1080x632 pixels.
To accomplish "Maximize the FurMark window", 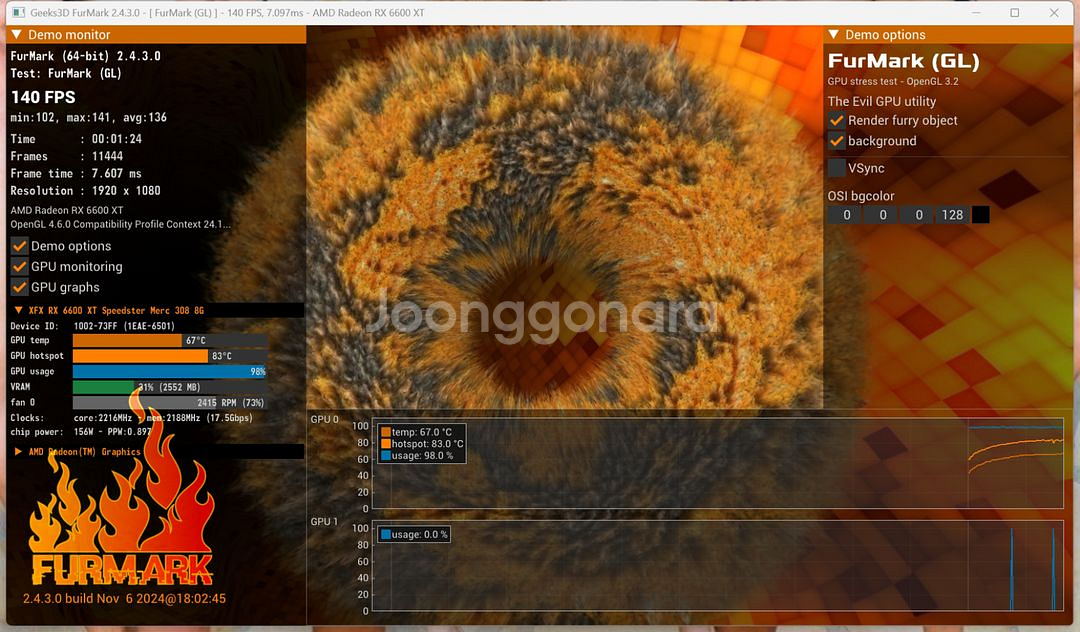I will tap(1015, 13).
